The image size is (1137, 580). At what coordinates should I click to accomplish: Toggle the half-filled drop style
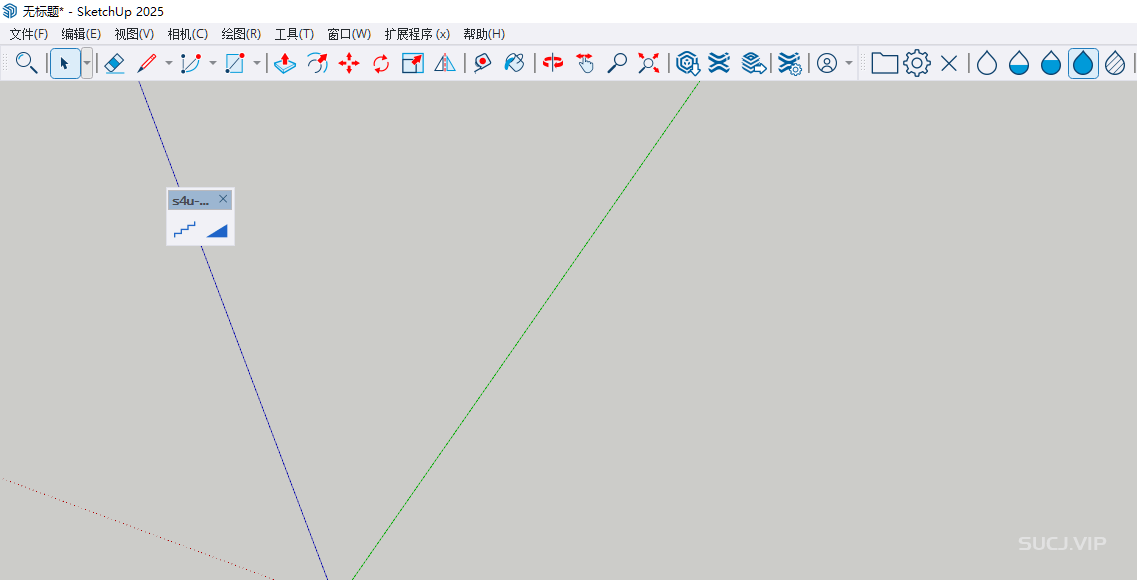point(1051,63)
